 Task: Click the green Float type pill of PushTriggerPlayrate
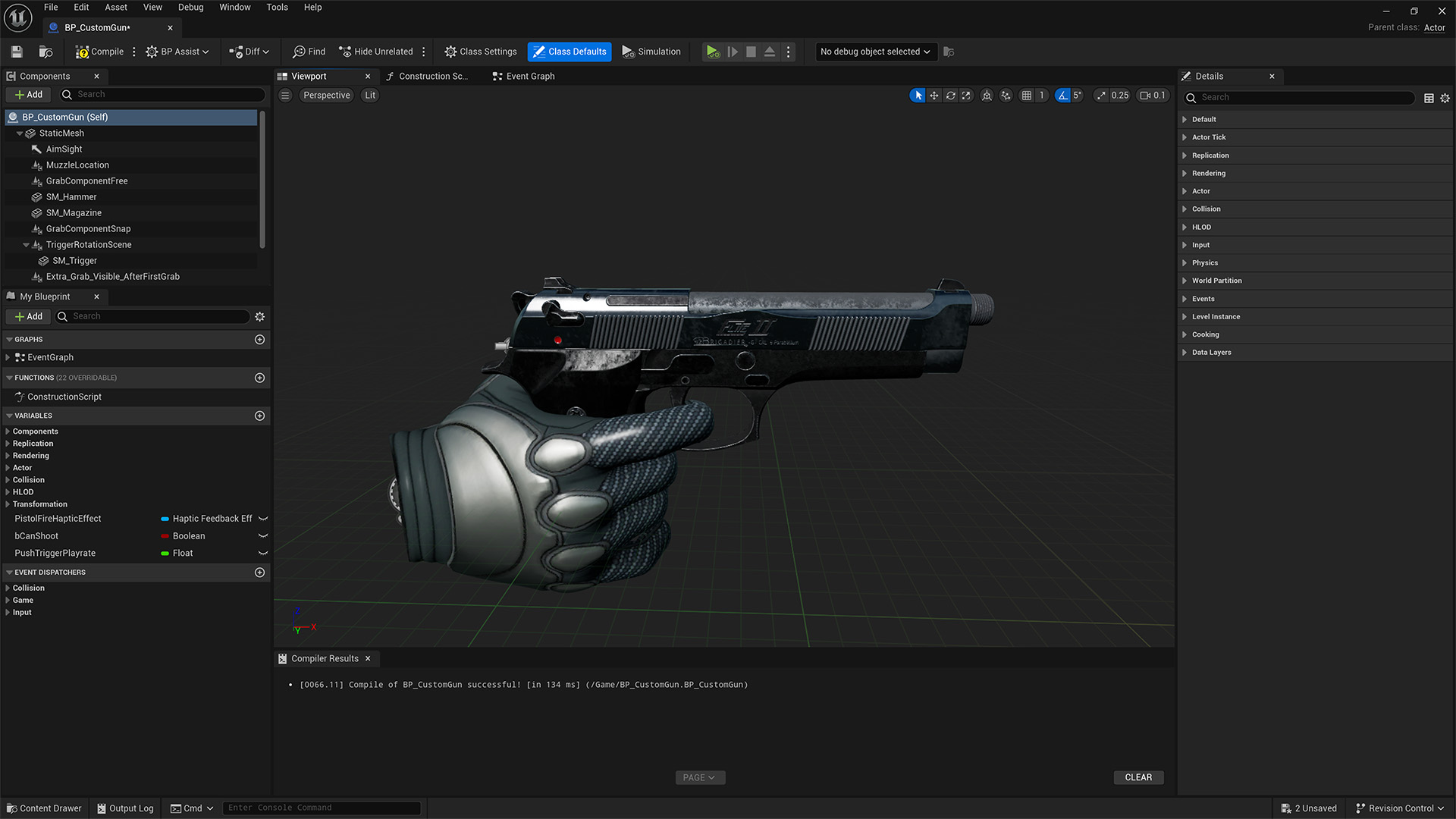pos(165,554)
